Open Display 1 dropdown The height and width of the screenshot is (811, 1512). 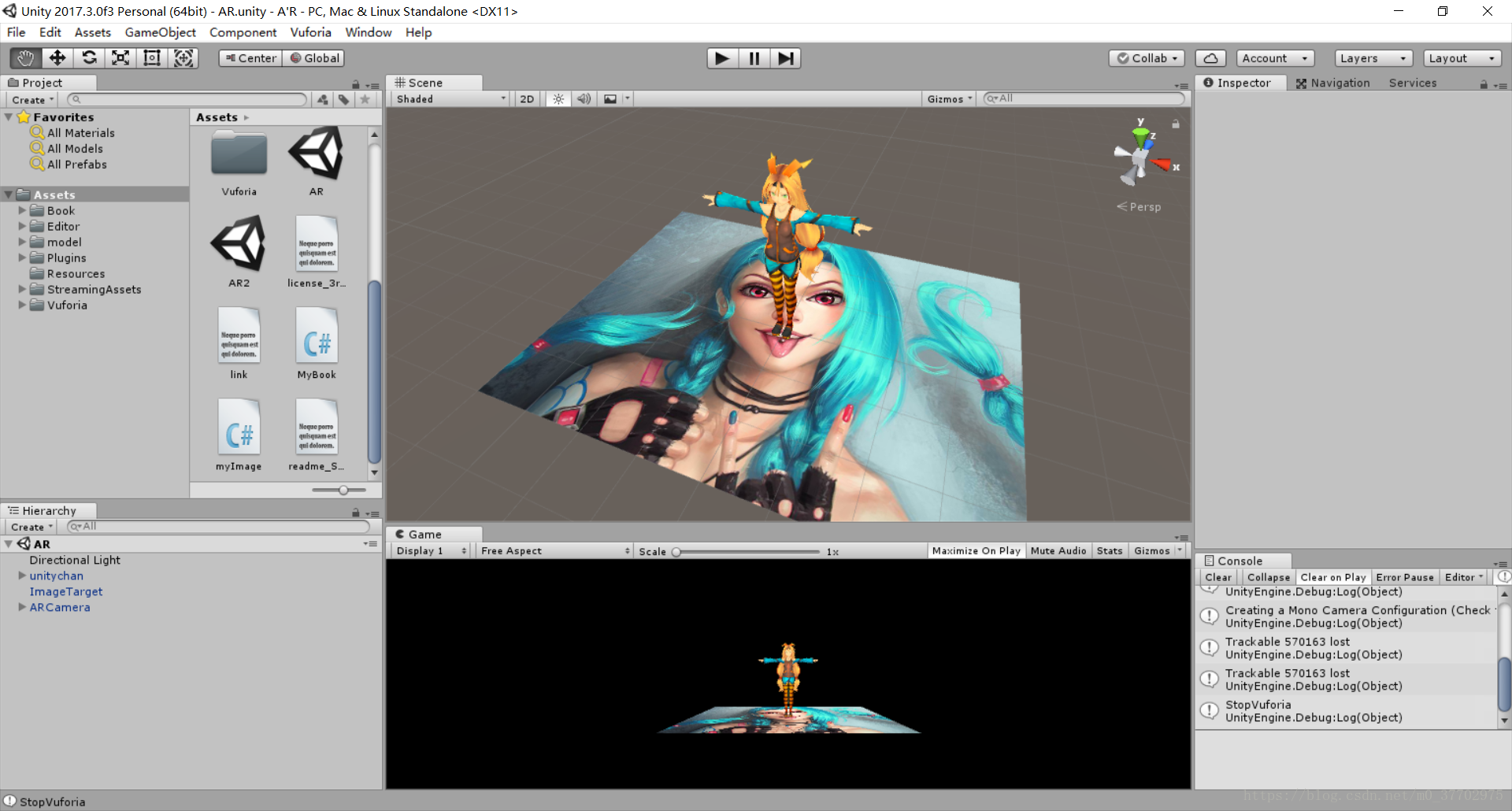(431, 551)
